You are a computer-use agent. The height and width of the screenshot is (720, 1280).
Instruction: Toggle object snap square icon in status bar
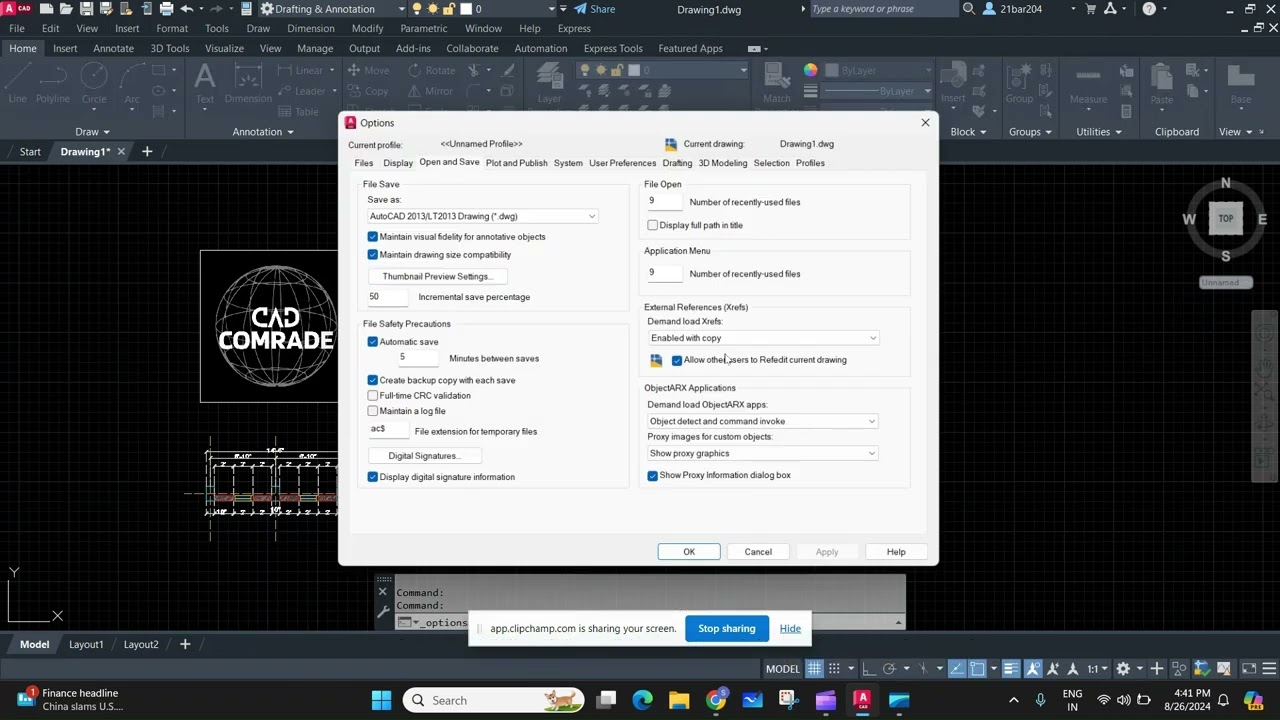coord(977,669)
